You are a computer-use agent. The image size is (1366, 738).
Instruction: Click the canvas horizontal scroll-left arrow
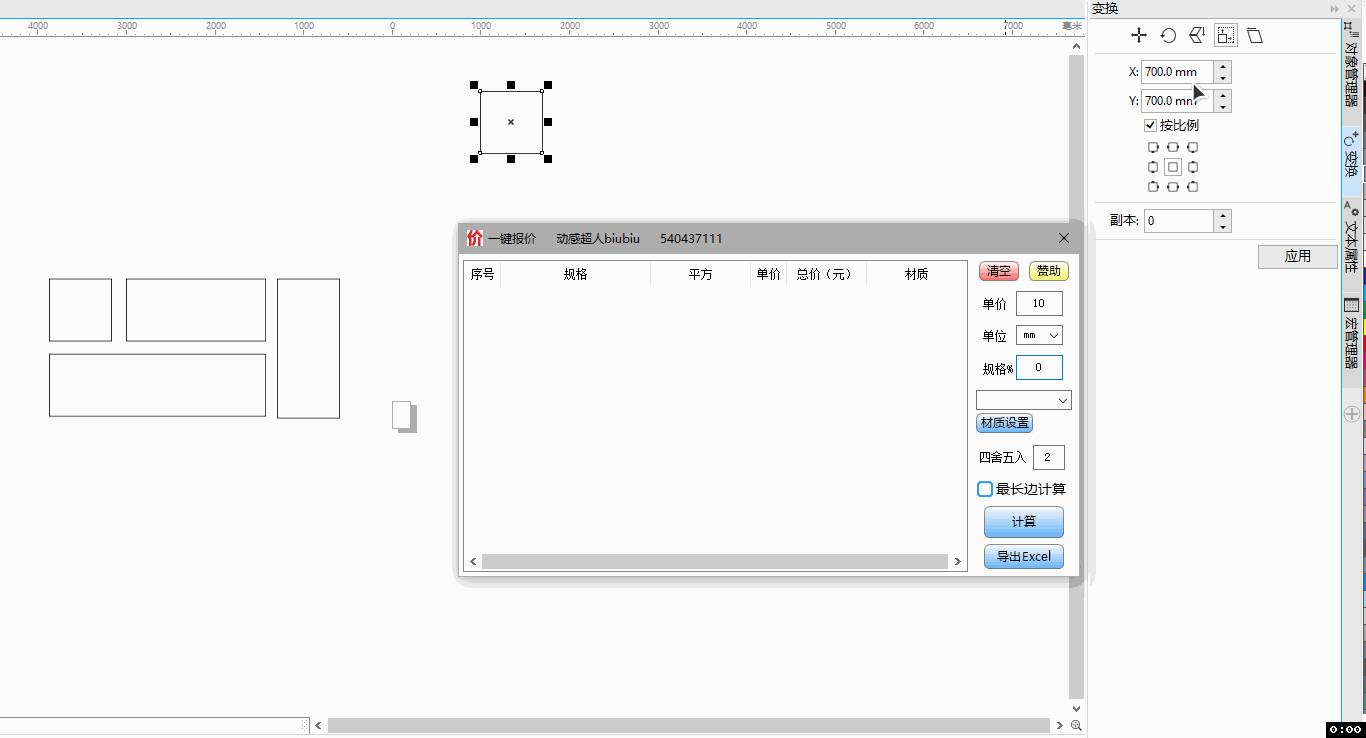[x=319, y=726]
